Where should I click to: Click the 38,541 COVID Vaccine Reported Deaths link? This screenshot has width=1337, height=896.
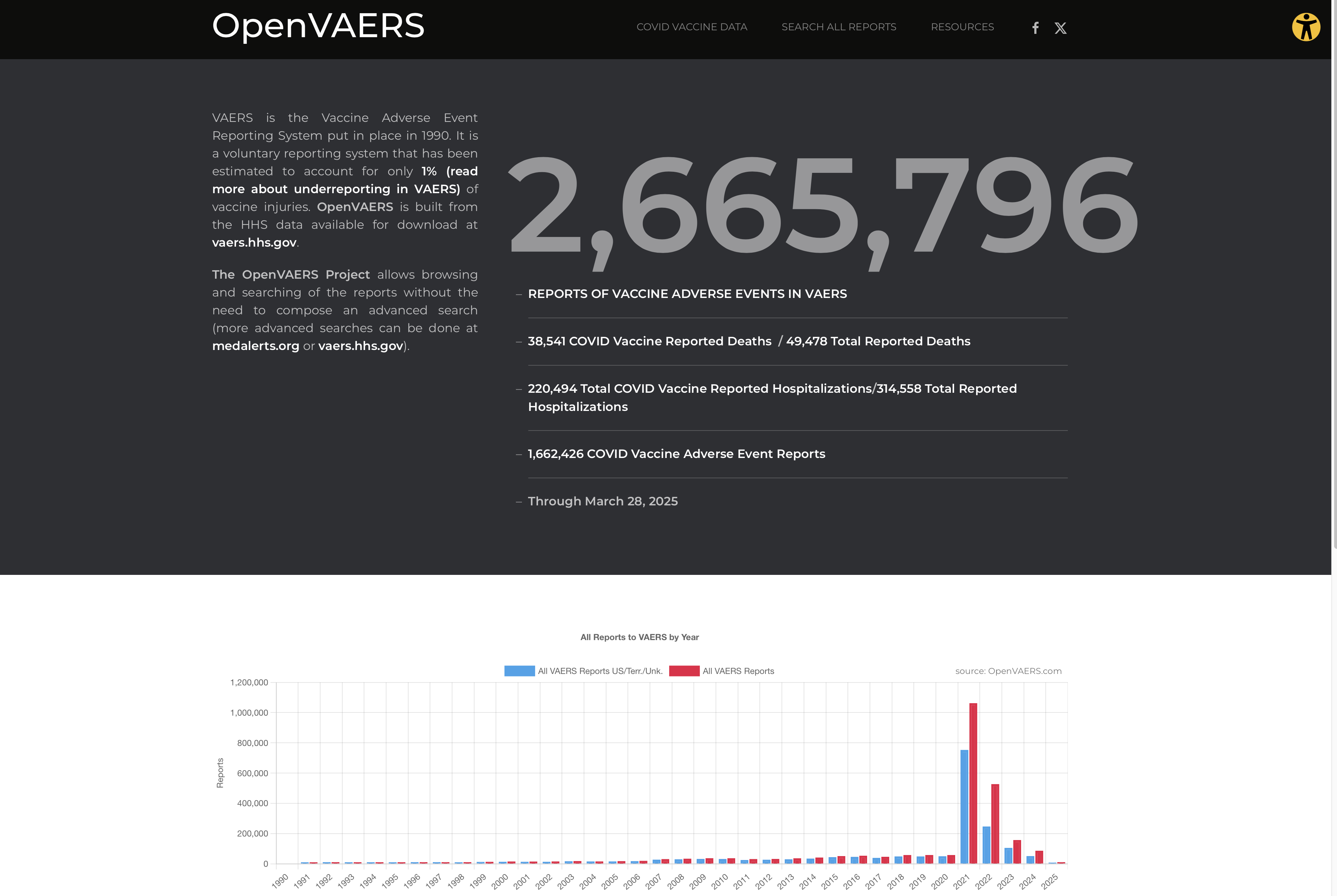pyautogui.click(x=649, y=341)
